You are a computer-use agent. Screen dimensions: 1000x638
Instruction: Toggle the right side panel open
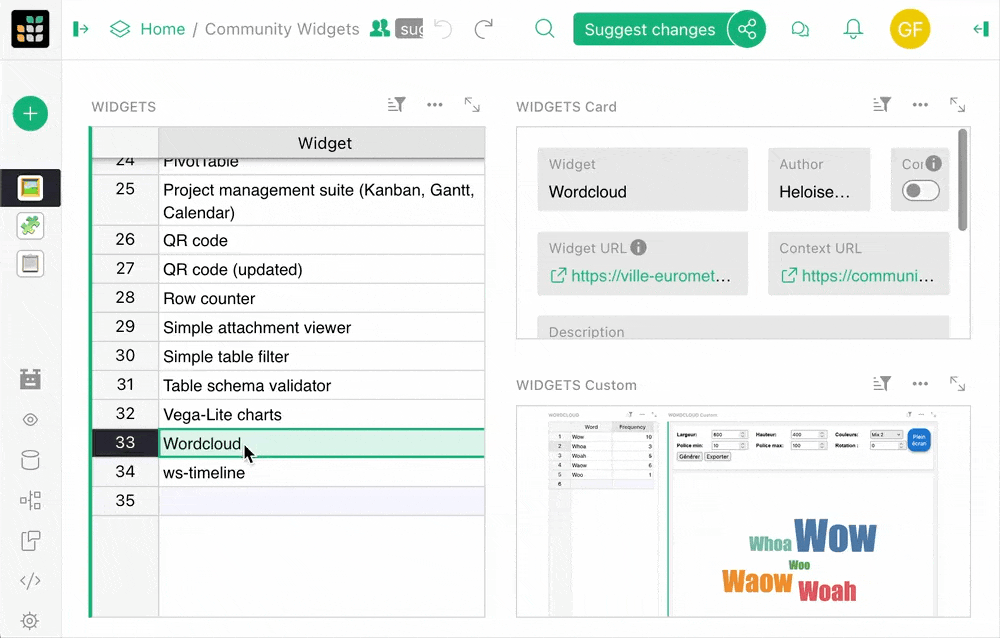(980, 29)
